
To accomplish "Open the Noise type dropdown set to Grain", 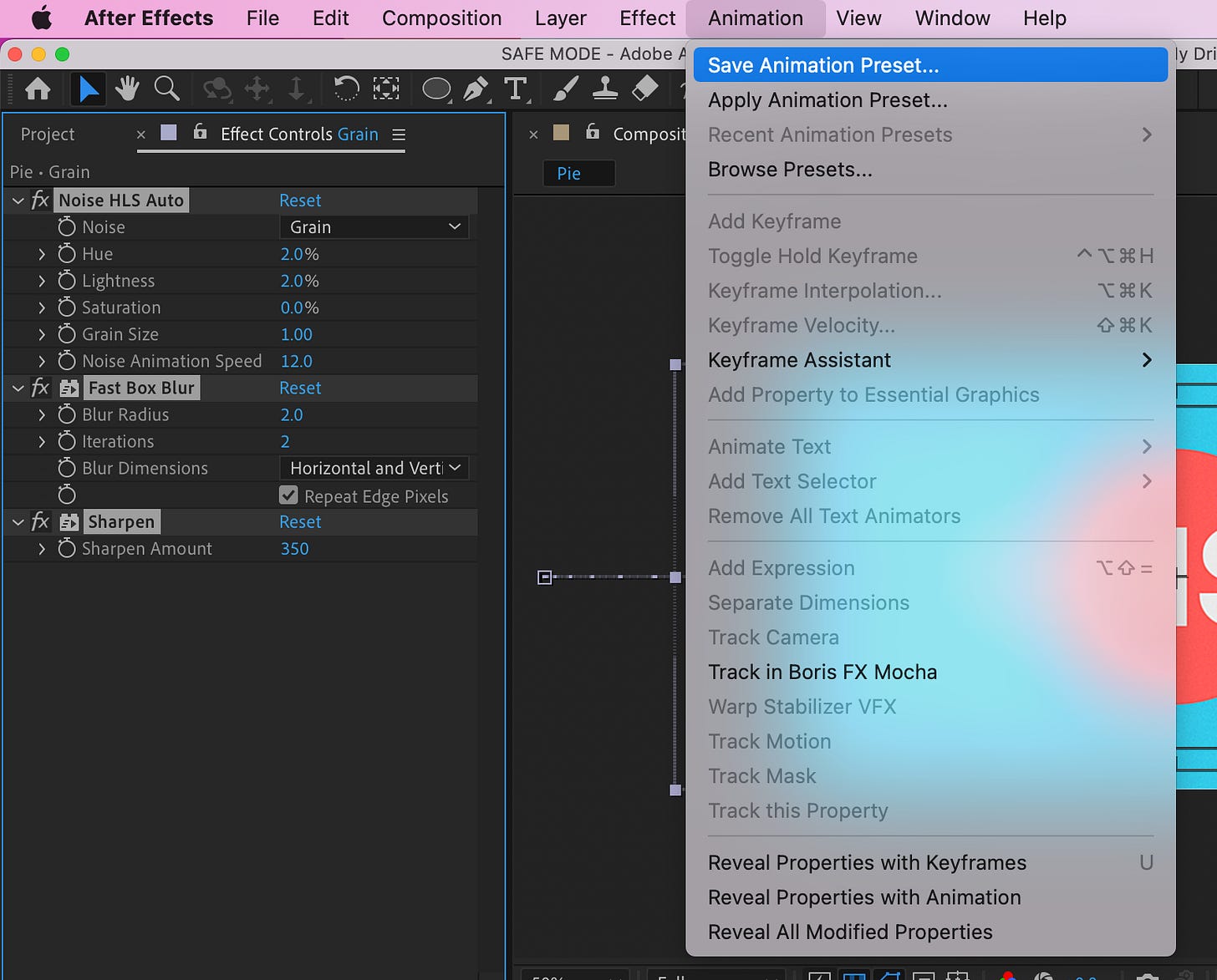I will coord(374,227).
